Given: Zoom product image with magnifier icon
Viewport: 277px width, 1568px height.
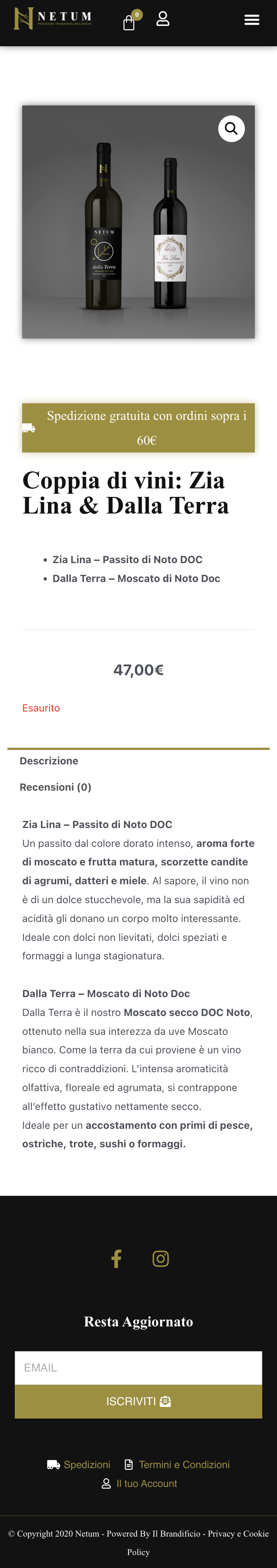Looking at the screenshot, I should (x=232, y=128).
